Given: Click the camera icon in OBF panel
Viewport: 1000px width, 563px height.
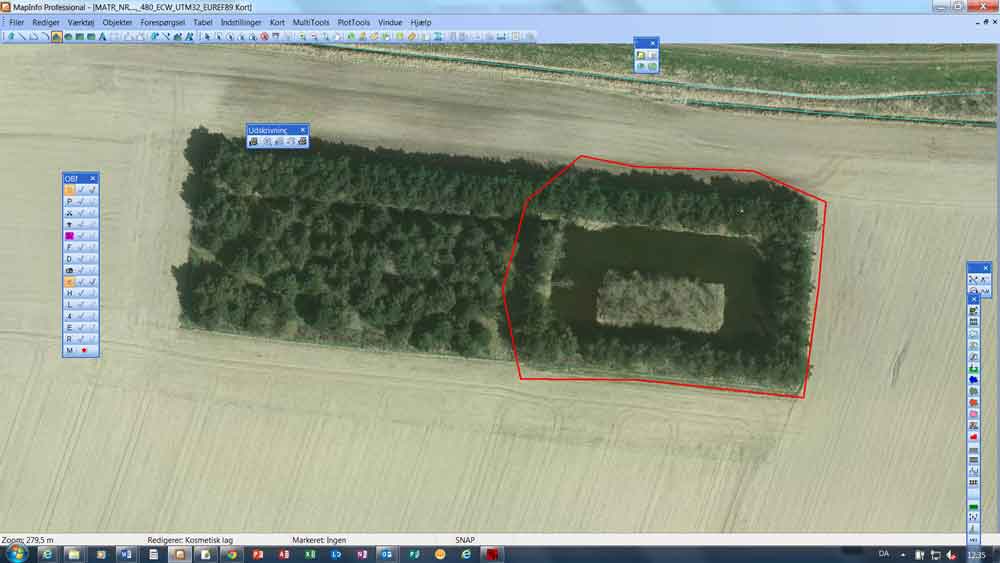Looking at the screenshot, I should [x=69, y=270].
